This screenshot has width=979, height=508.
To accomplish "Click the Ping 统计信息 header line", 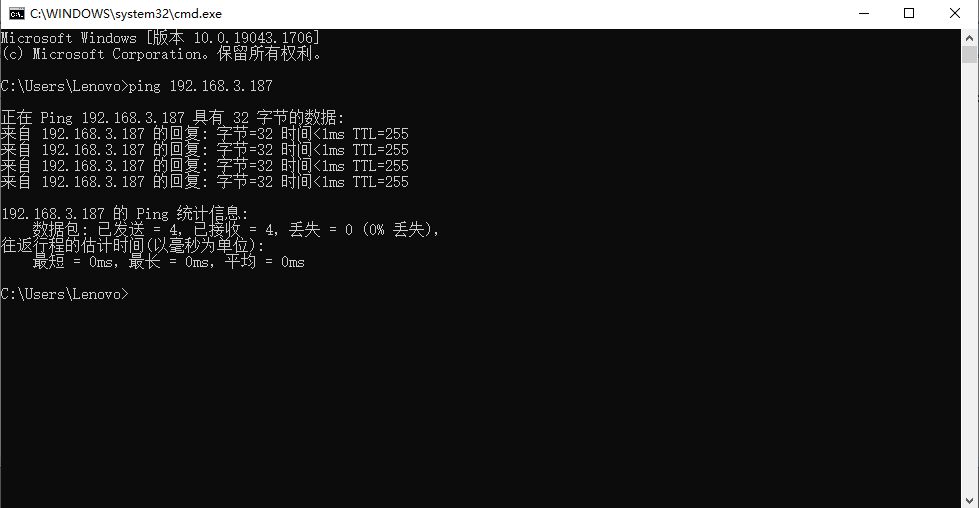I will click(125, 214).
